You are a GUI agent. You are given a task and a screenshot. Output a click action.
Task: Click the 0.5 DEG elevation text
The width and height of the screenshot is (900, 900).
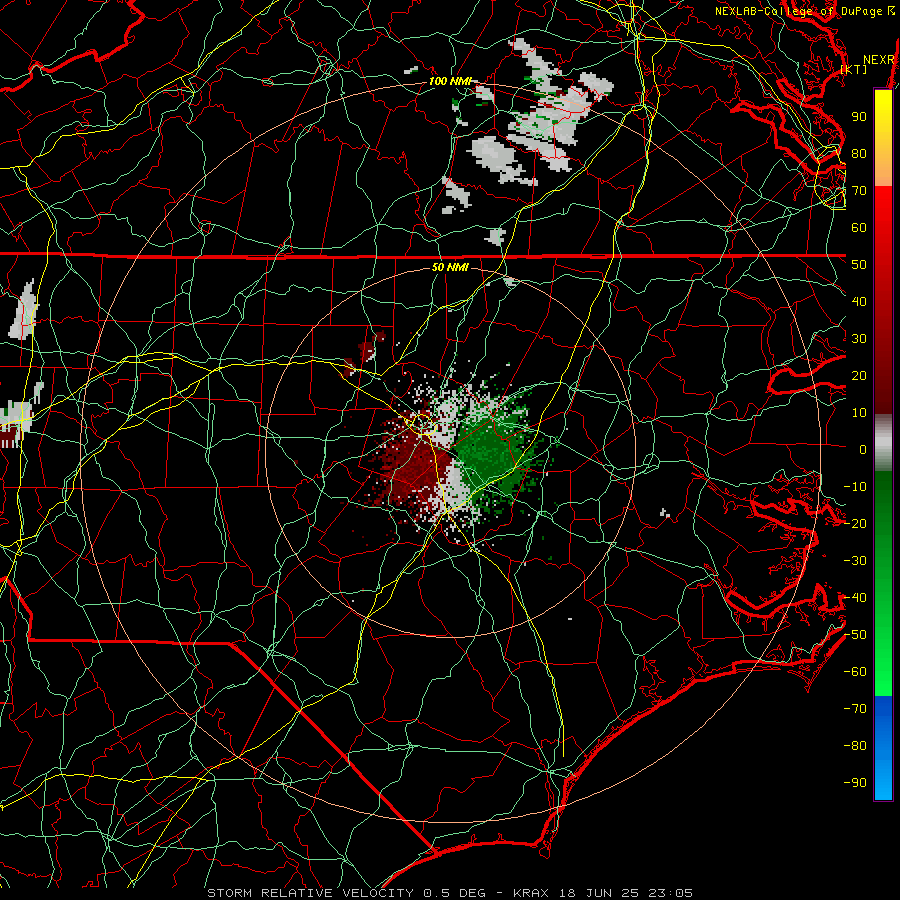[x=453, y=893]
